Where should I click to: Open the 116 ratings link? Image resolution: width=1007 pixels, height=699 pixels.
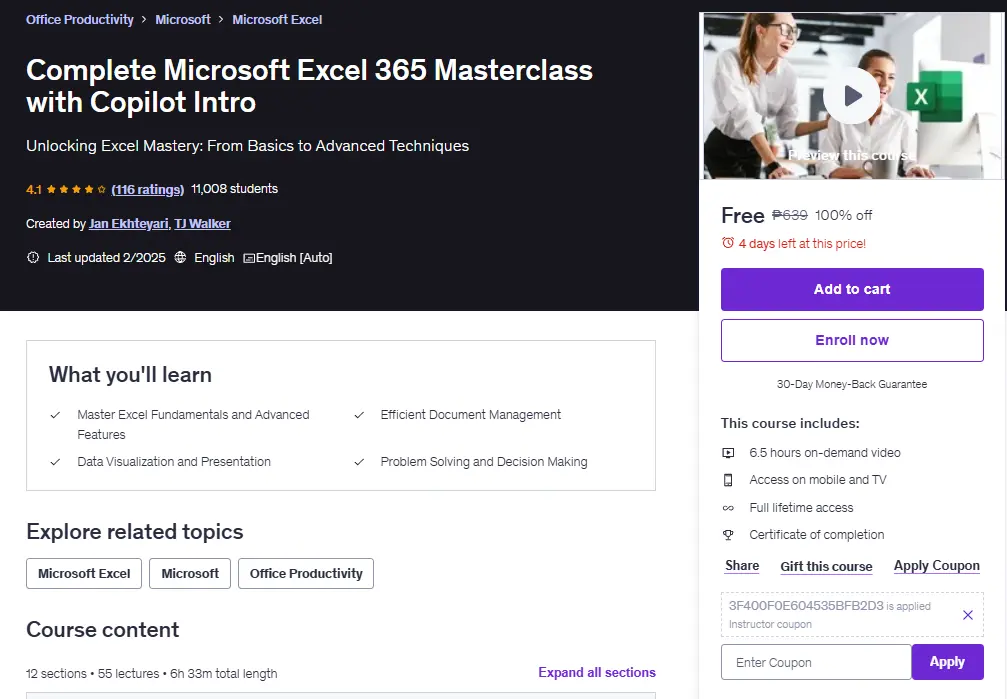pos(148,190)
